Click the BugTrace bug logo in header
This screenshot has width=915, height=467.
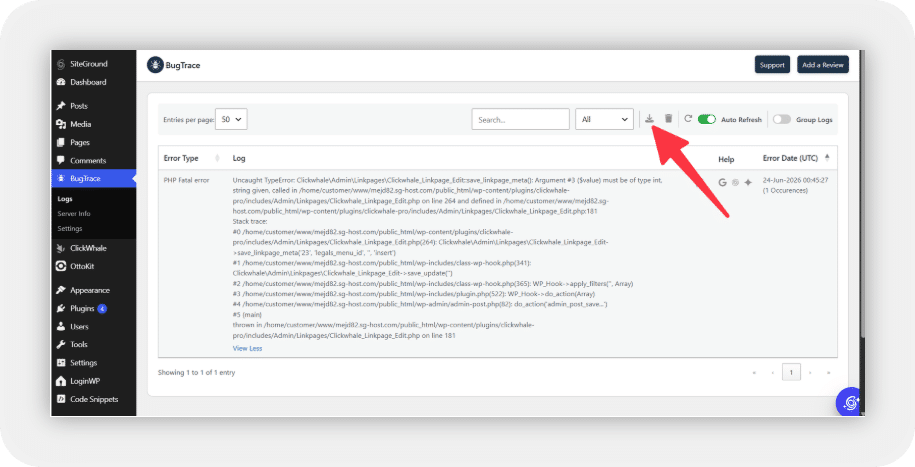coord(155,65)
